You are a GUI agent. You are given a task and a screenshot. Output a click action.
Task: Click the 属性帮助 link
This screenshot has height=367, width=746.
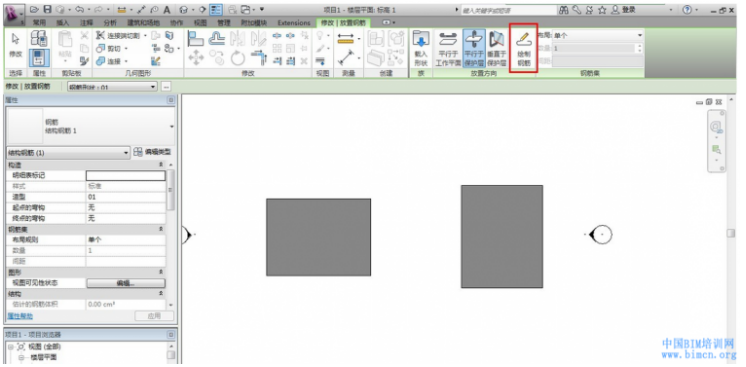click(x=20, y=316)
